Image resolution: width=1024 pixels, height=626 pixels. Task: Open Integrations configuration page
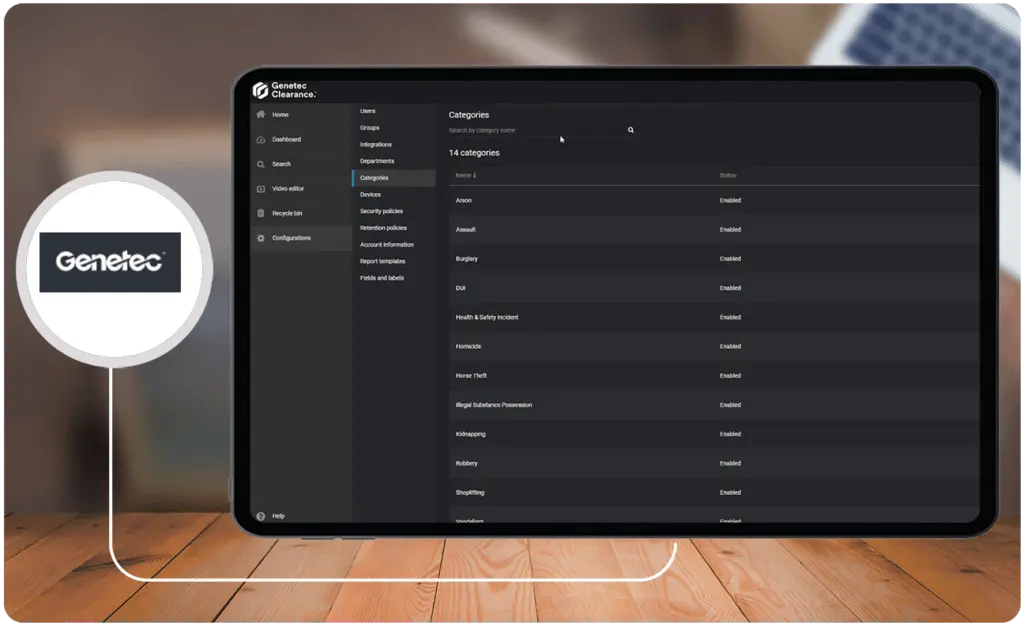point(376,144)
